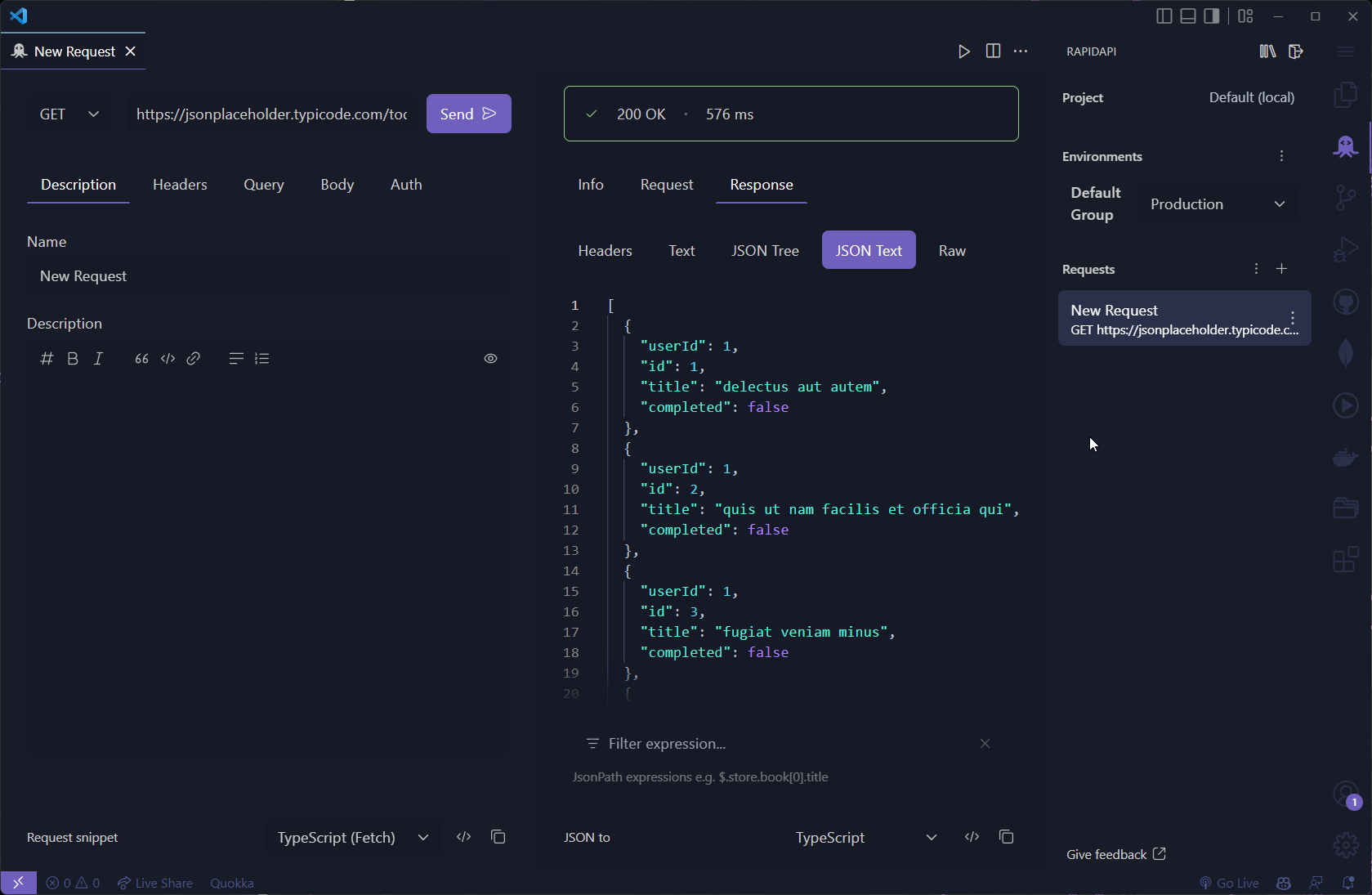This screenshot has height=895, width=1372.
Task: Toggle the bottom panel layout
Action: coord(1188,16)
